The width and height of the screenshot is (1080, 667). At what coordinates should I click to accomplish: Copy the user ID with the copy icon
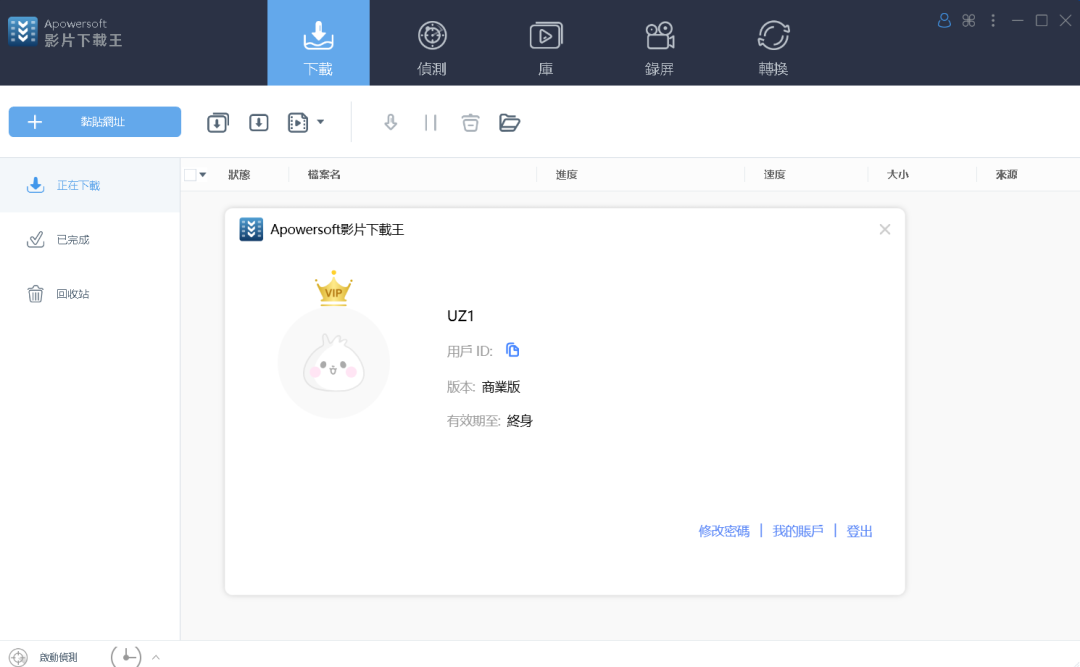pyautogui.click(x=512, y=350)
